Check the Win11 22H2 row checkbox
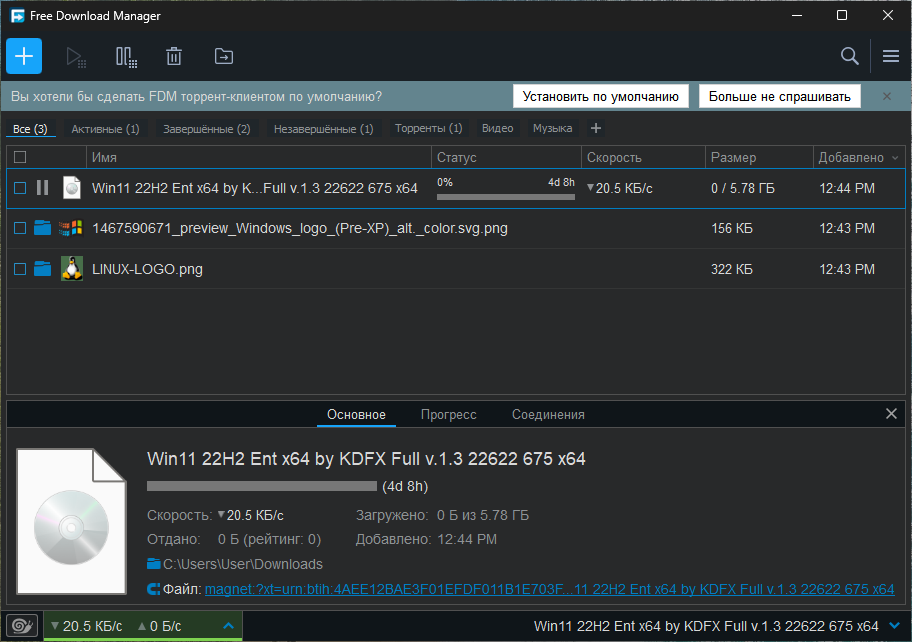 coord(20,188)
